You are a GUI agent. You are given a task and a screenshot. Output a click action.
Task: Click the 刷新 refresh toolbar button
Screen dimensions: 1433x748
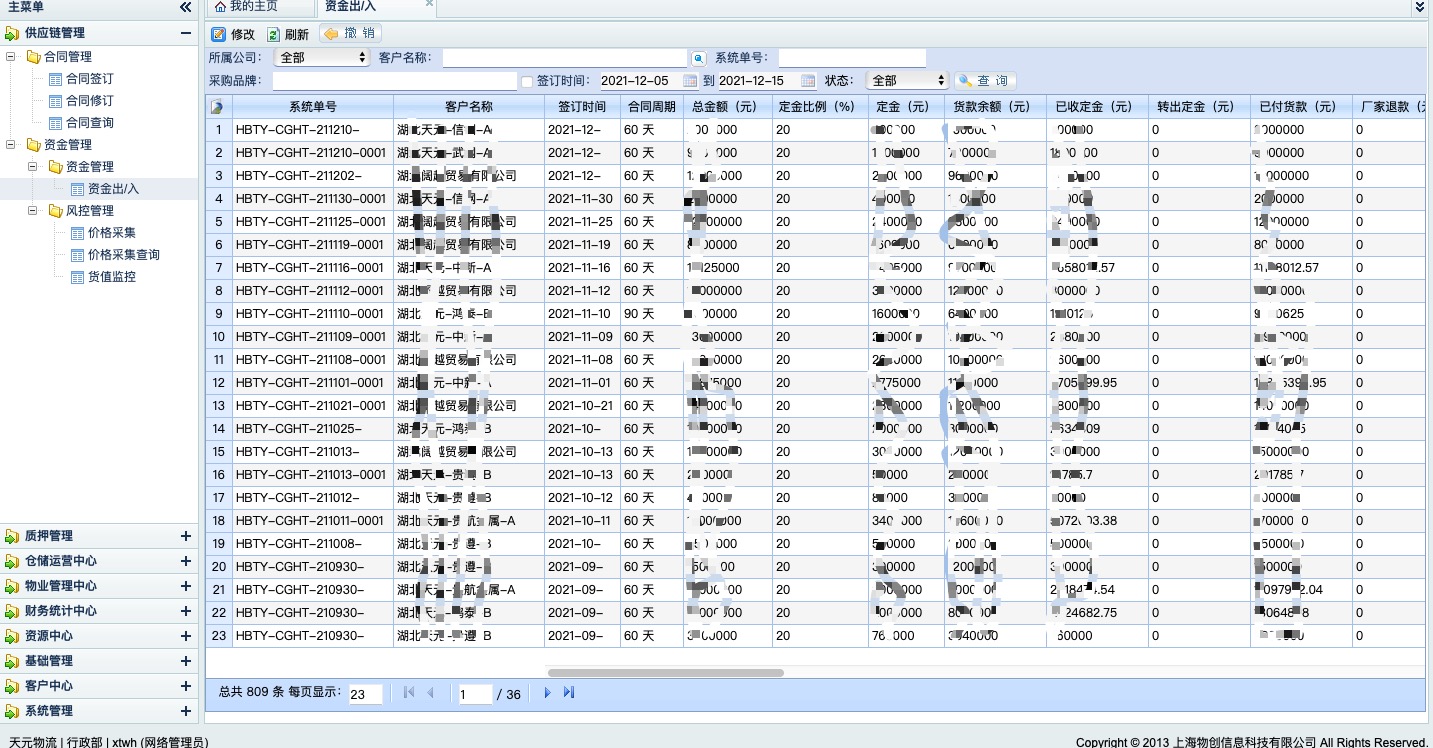[x=287, y=34]
